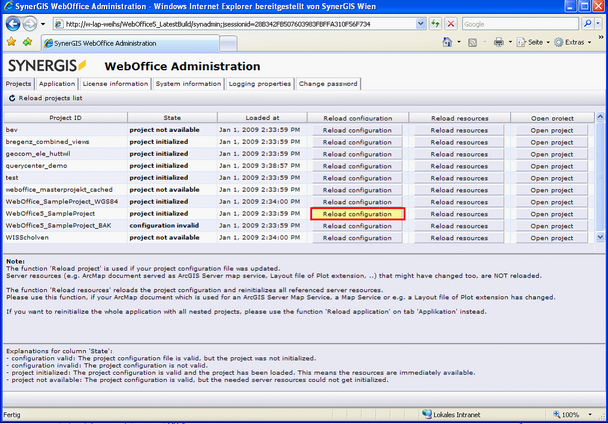Open project weboffice_masterprojekt_cached
This screenshot has width=608, height=424.
(x=552, y=190)
